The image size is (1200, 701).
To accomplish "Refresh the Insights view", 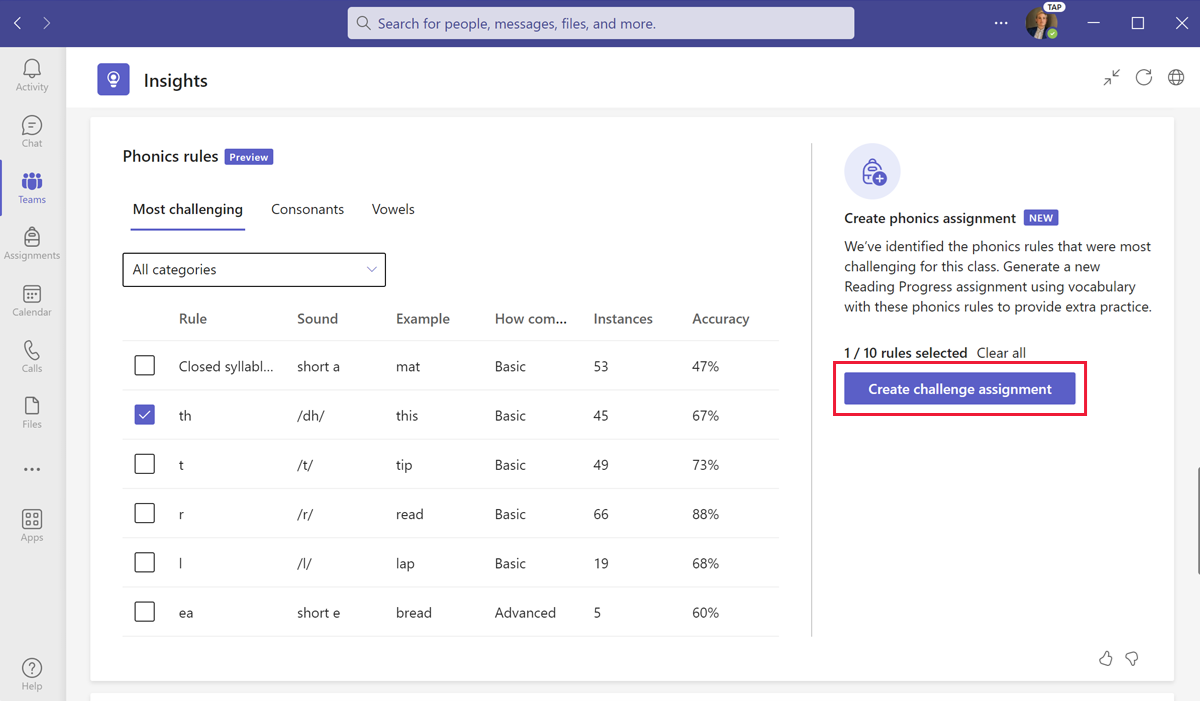I will point(1143,77).
